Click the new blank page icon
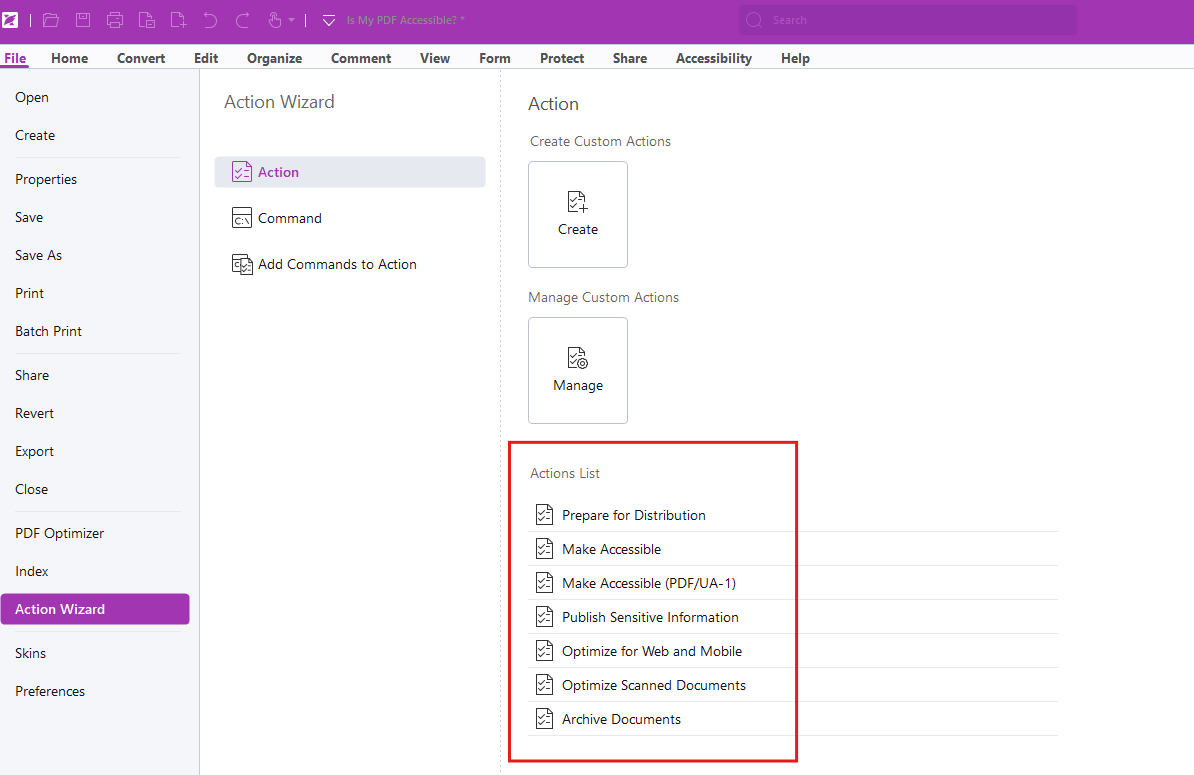The width and height of the screenshot is (1194, 775). click(x=178, y=20)
